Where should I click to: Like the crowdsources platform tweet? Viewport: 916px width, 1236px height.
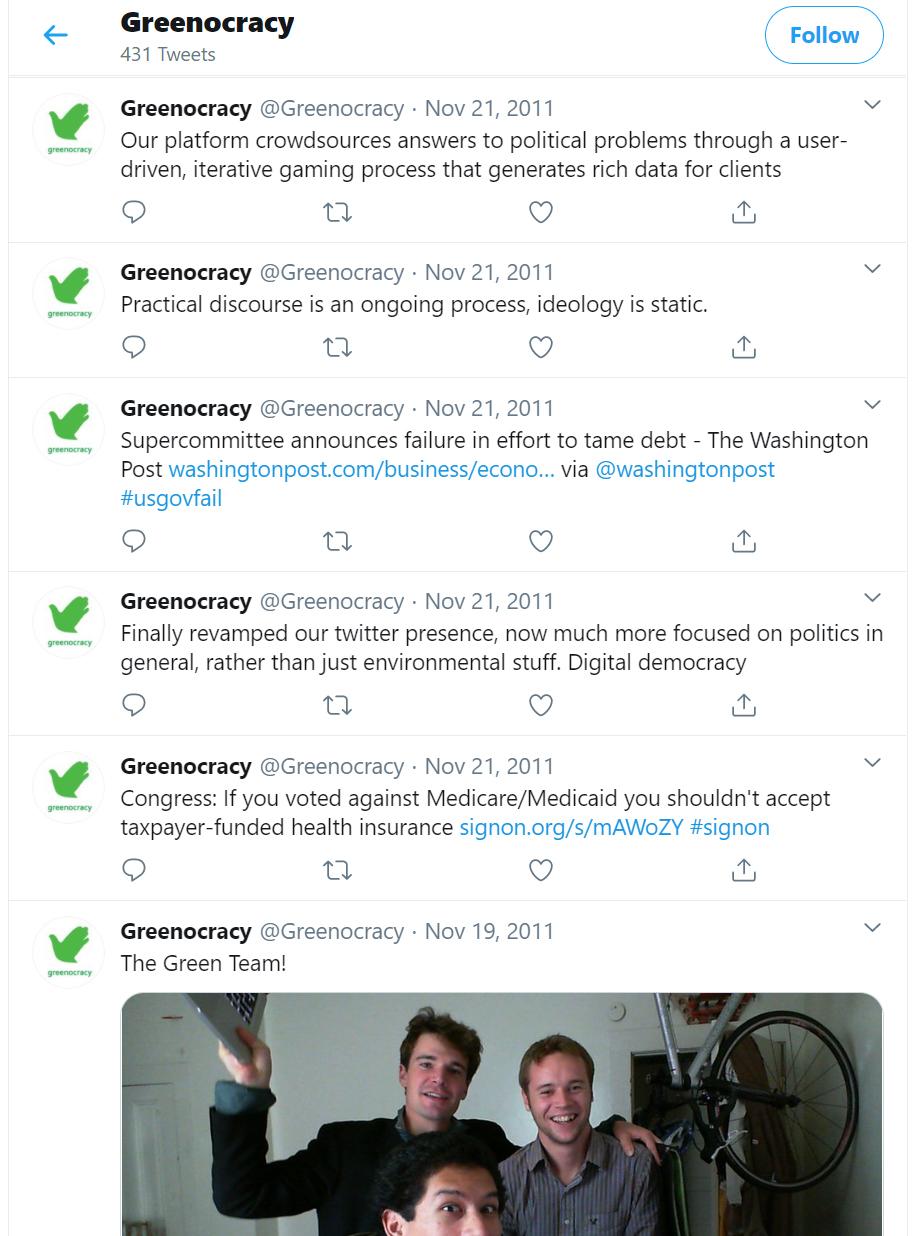tap(541, 212)
